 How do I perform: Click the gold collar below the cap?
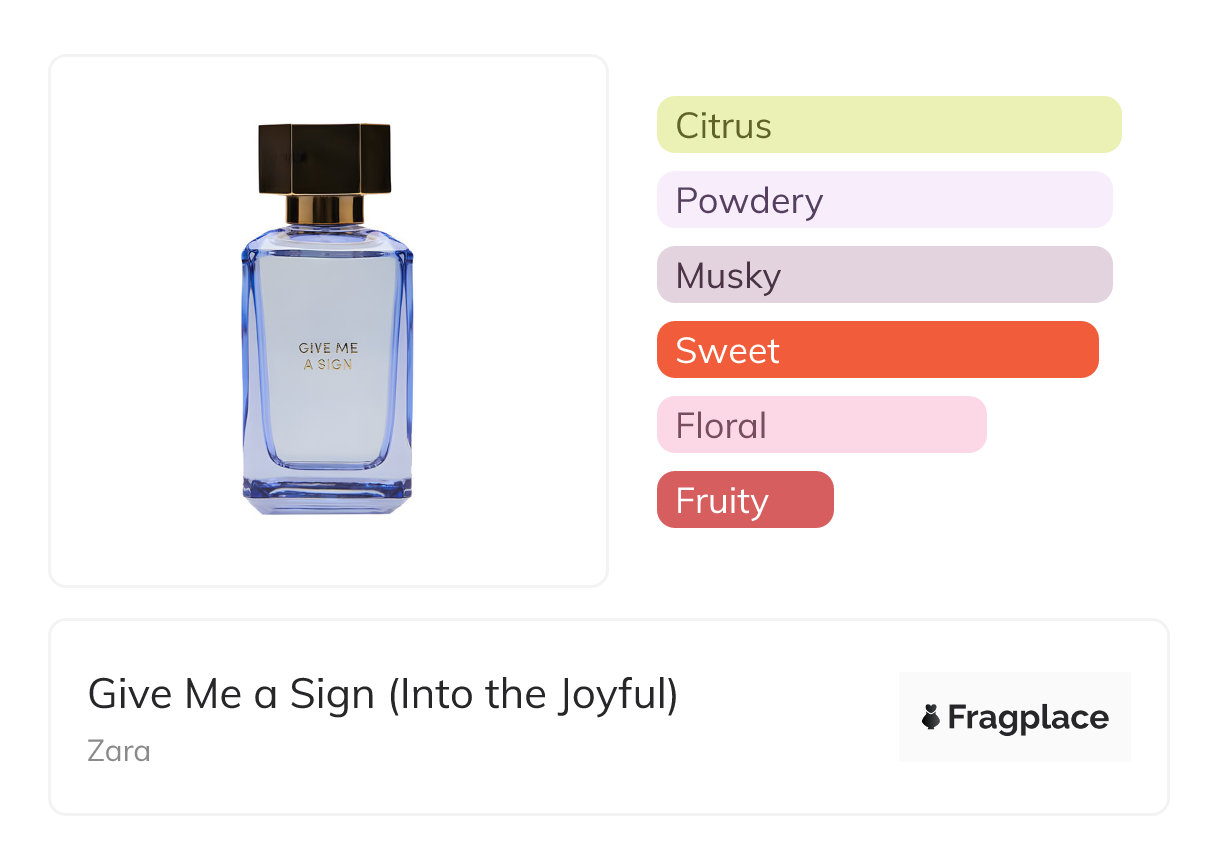325,209
